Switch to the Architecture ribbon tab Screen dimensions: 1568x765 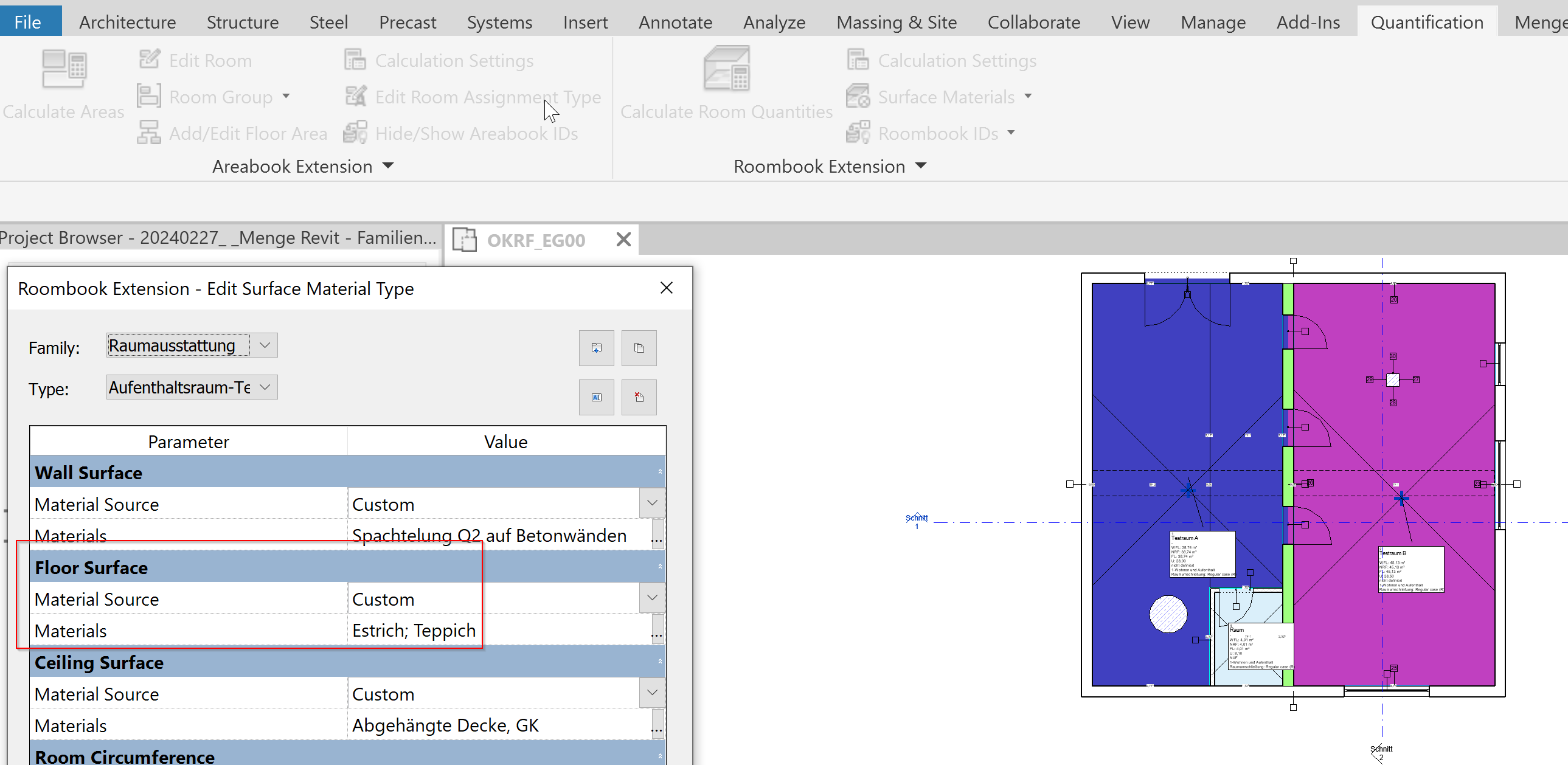coord(127,21)
